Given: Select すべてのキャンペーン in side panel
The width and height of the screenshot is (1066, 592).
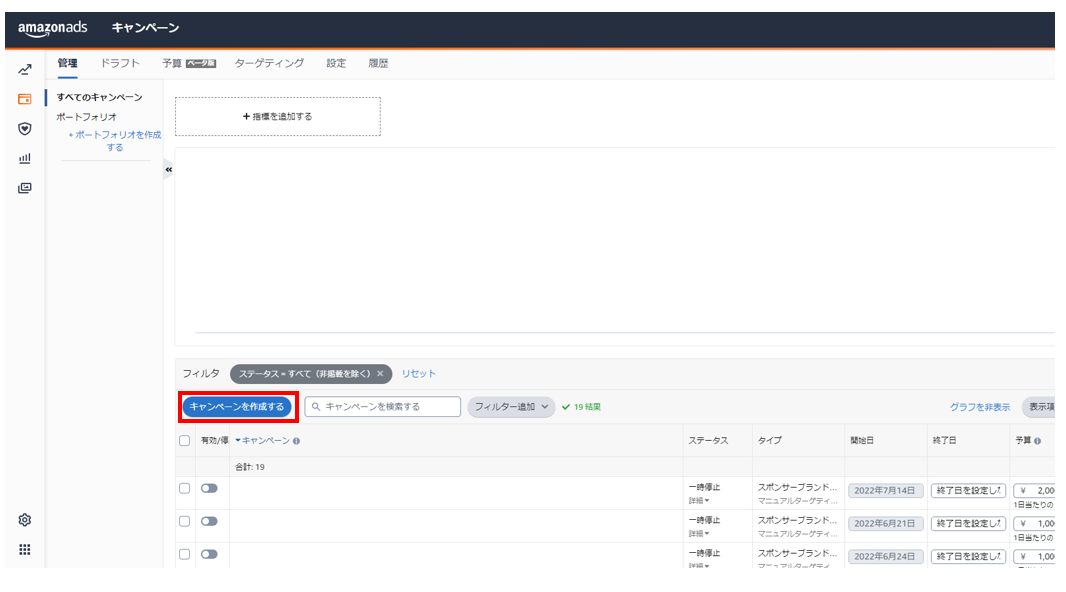Looking at the screenshot, I should tap(99, 97).
